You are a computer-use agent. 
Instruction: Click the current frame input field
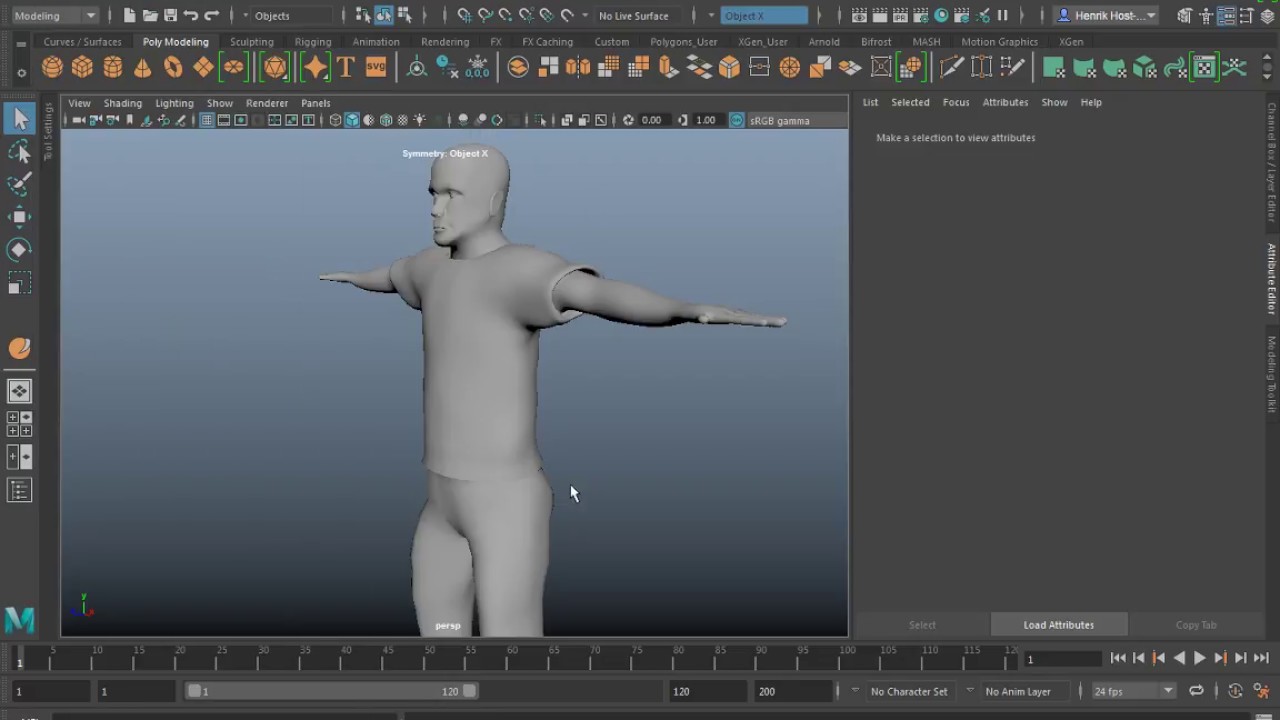pos(1064,659)
